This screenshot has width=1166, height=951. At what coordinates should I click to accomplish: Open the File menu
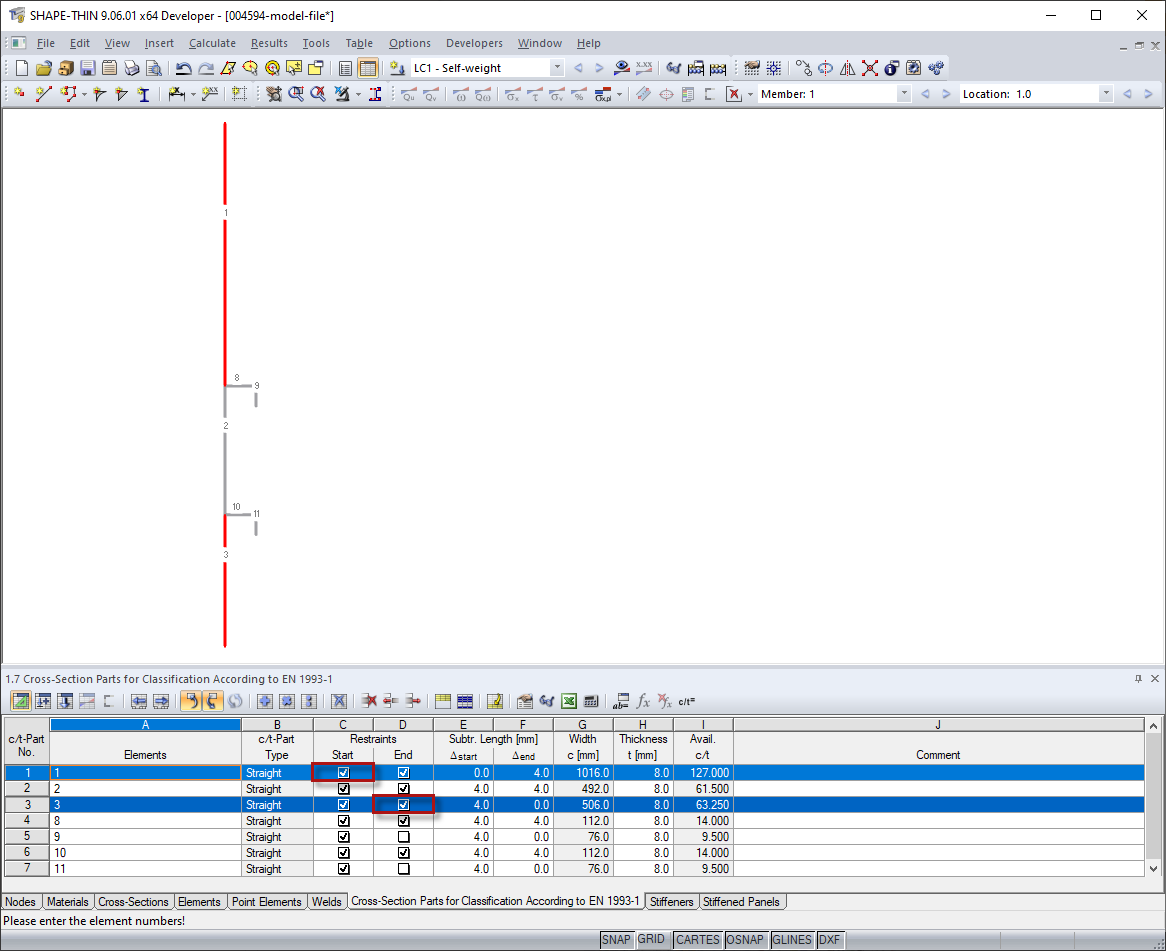click(45, 43)
